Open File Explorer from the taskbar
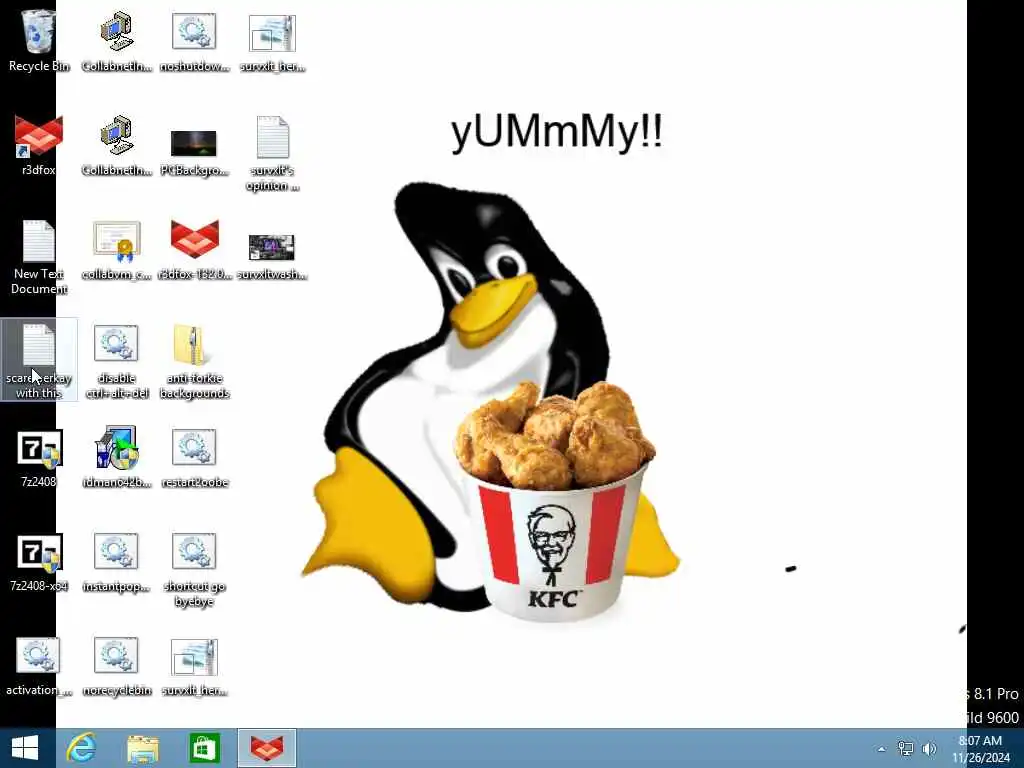The width and height of the screenshot is (1024, 768). pyautogui.click(x=142, y=748)
